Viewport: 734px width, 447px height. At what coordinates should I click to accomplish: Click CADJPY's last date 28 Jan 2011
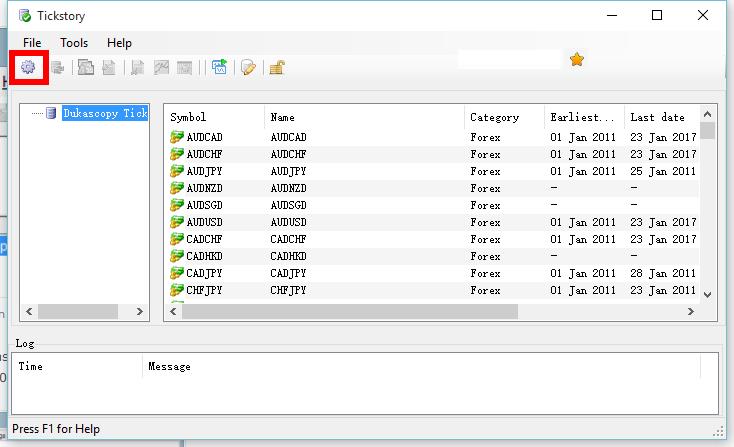point(663,273)
